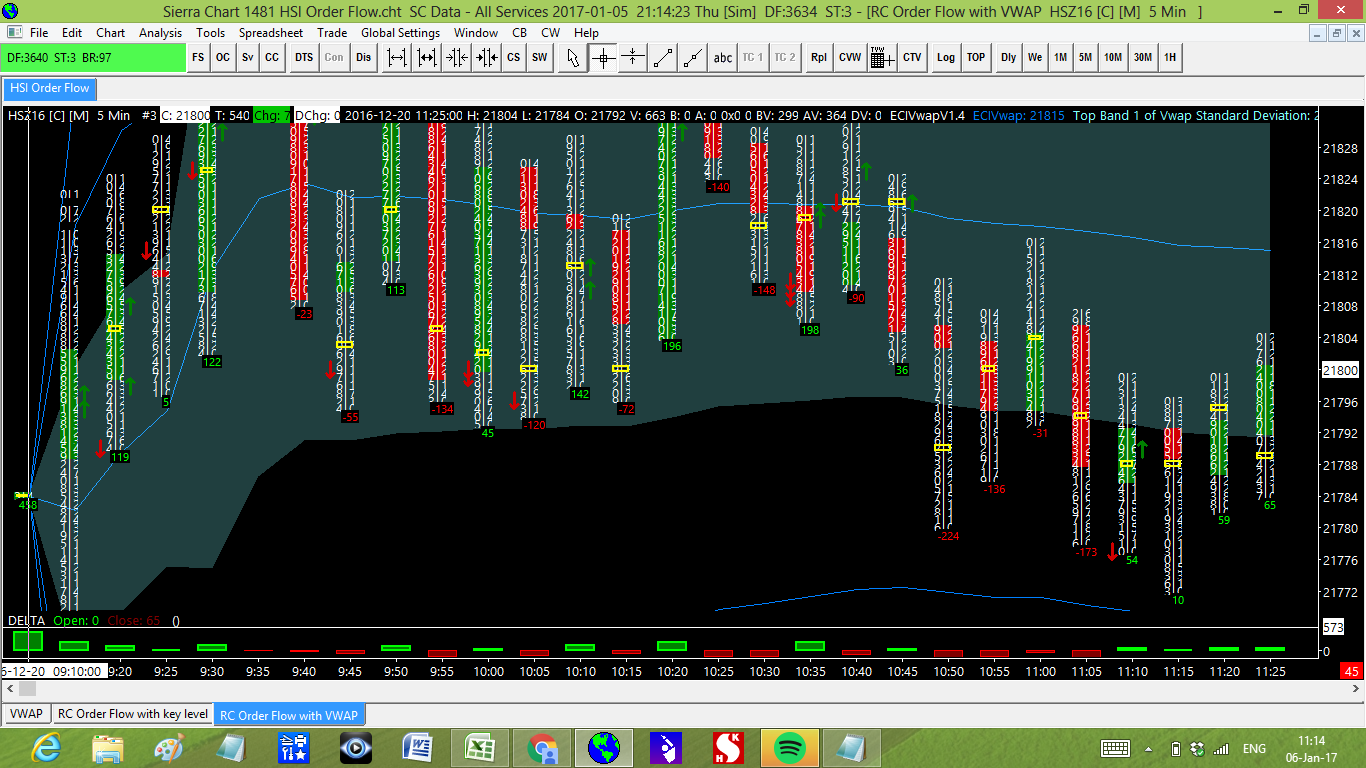Set chart timeframe to 10M
This screenshot has height=768, width=1366.
(1113, 58)
